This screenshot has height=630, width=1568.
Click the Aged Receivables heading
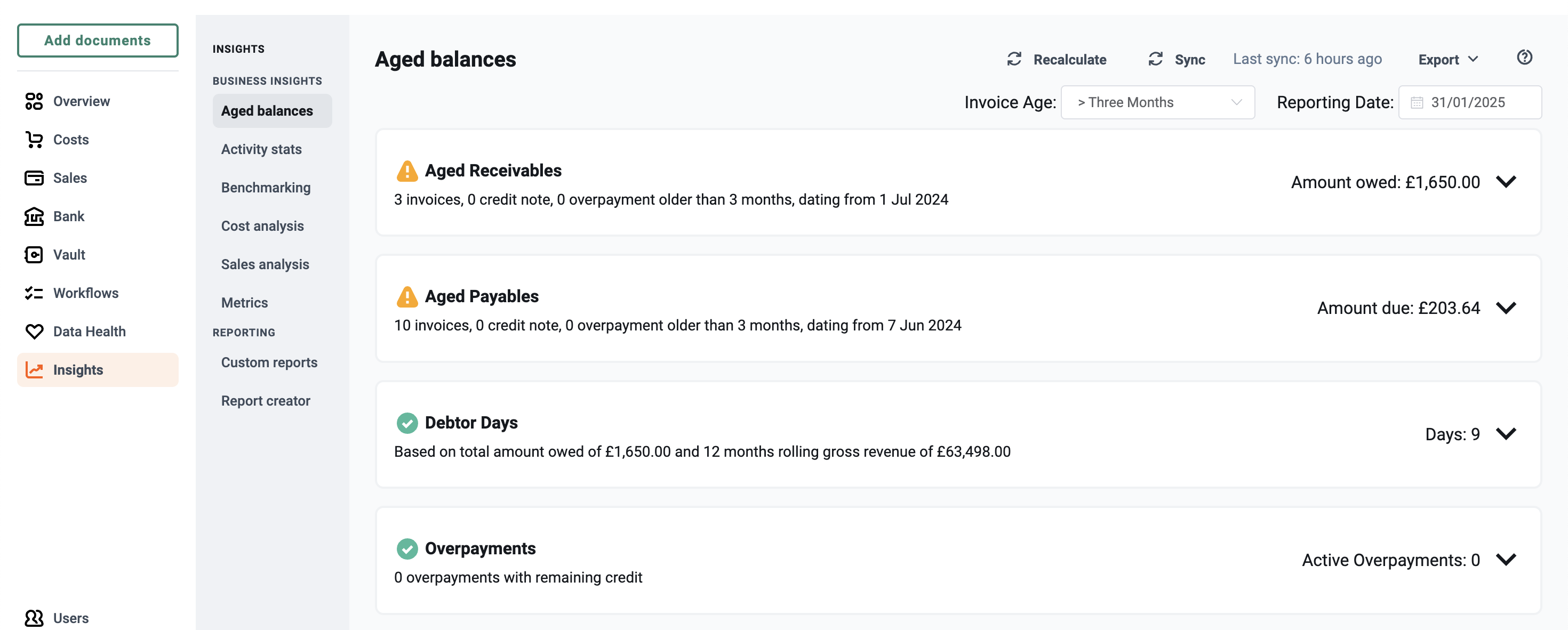tap(493, 170)
